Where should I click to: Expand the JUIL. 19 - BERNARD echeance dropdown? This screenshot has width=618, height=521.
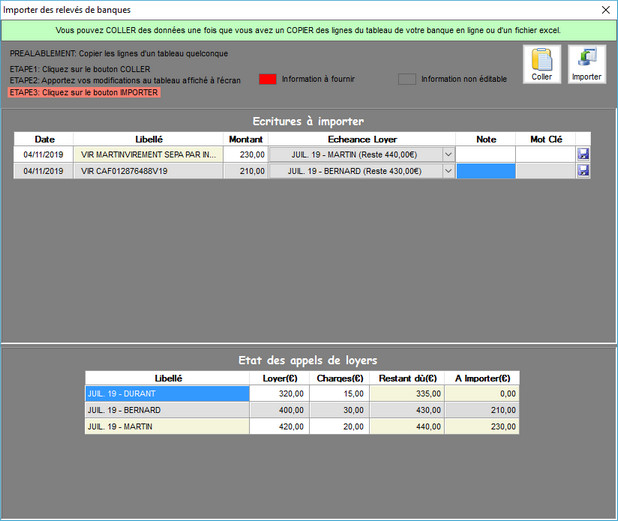coord(448,171)
